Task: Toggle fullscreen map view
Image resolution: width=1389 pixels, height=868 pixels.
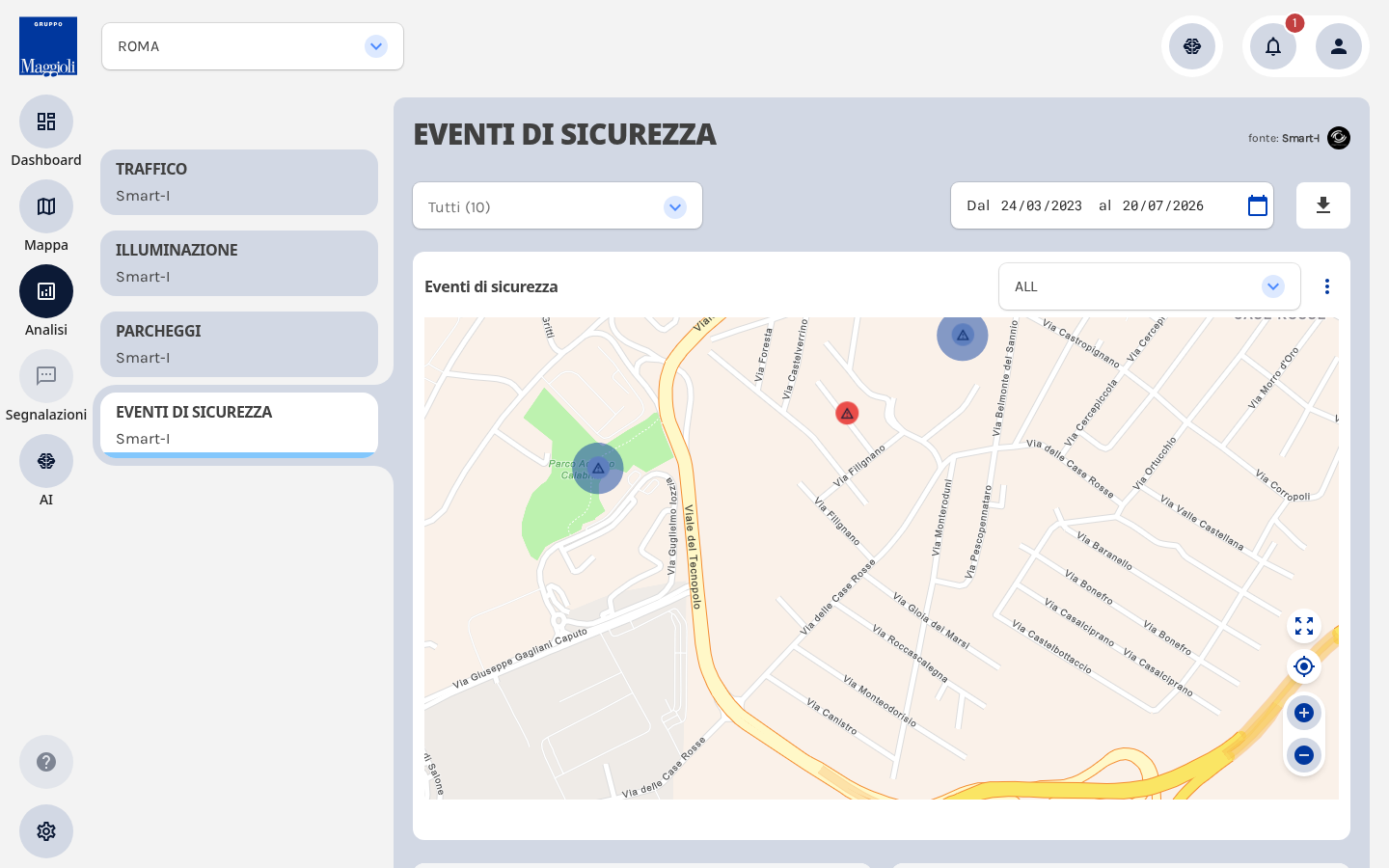Action: tap(1304, 626)
